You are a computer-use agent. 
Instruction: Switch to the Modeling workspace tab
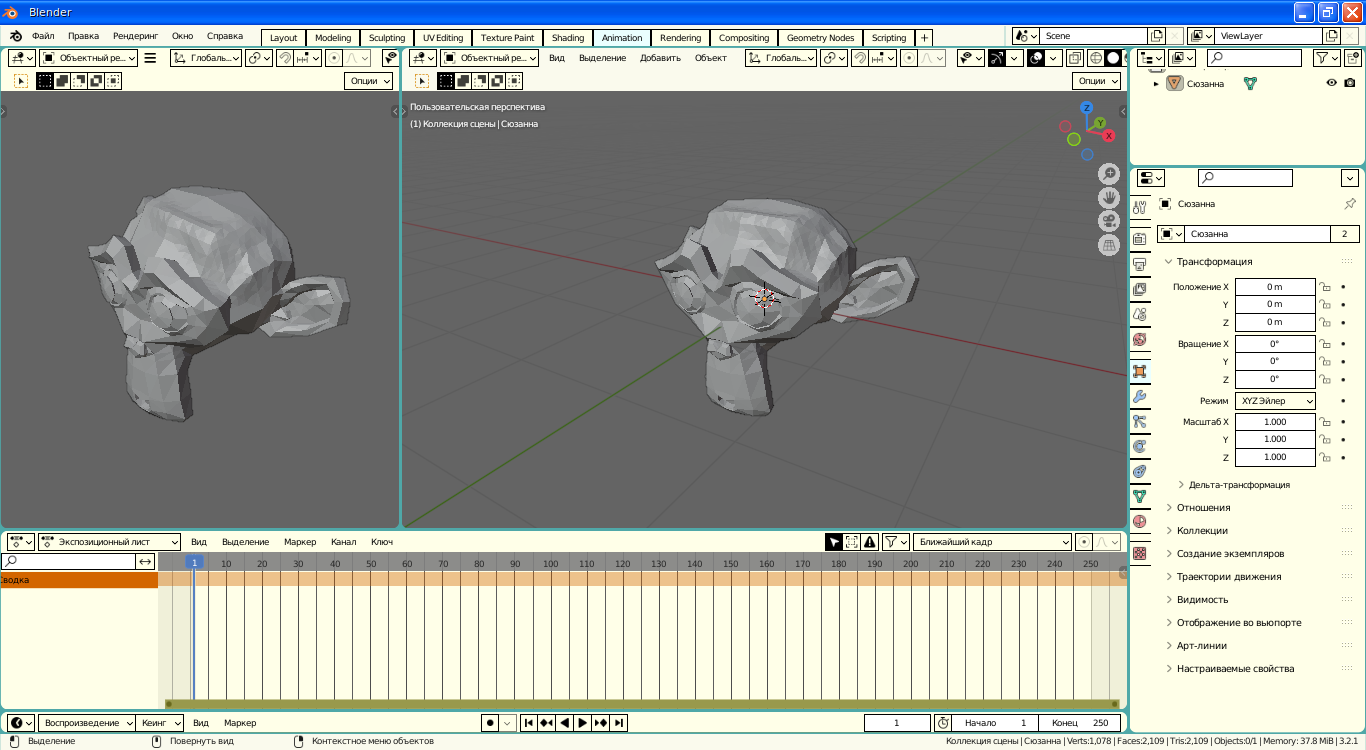click(x=333, y=38)
